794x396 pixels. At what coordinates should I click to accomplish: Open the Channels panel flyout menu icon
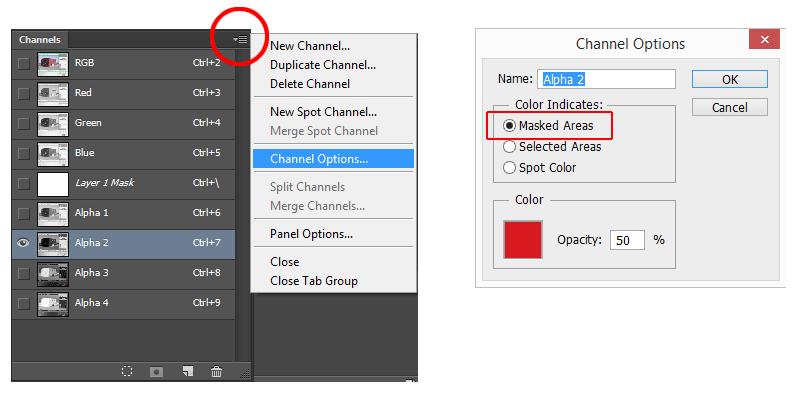241,39
